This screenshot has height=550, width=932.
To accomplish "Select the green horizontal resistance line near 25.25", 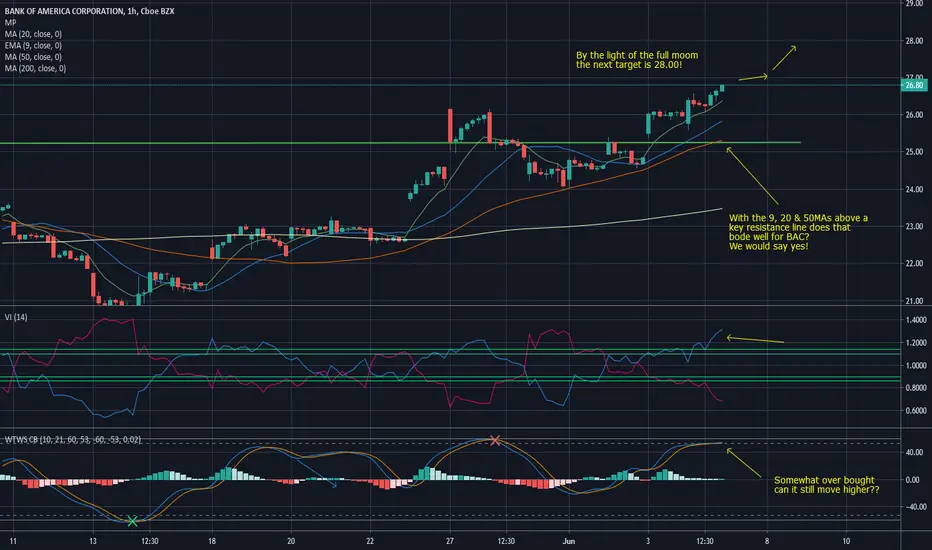I will click(400, 143).
